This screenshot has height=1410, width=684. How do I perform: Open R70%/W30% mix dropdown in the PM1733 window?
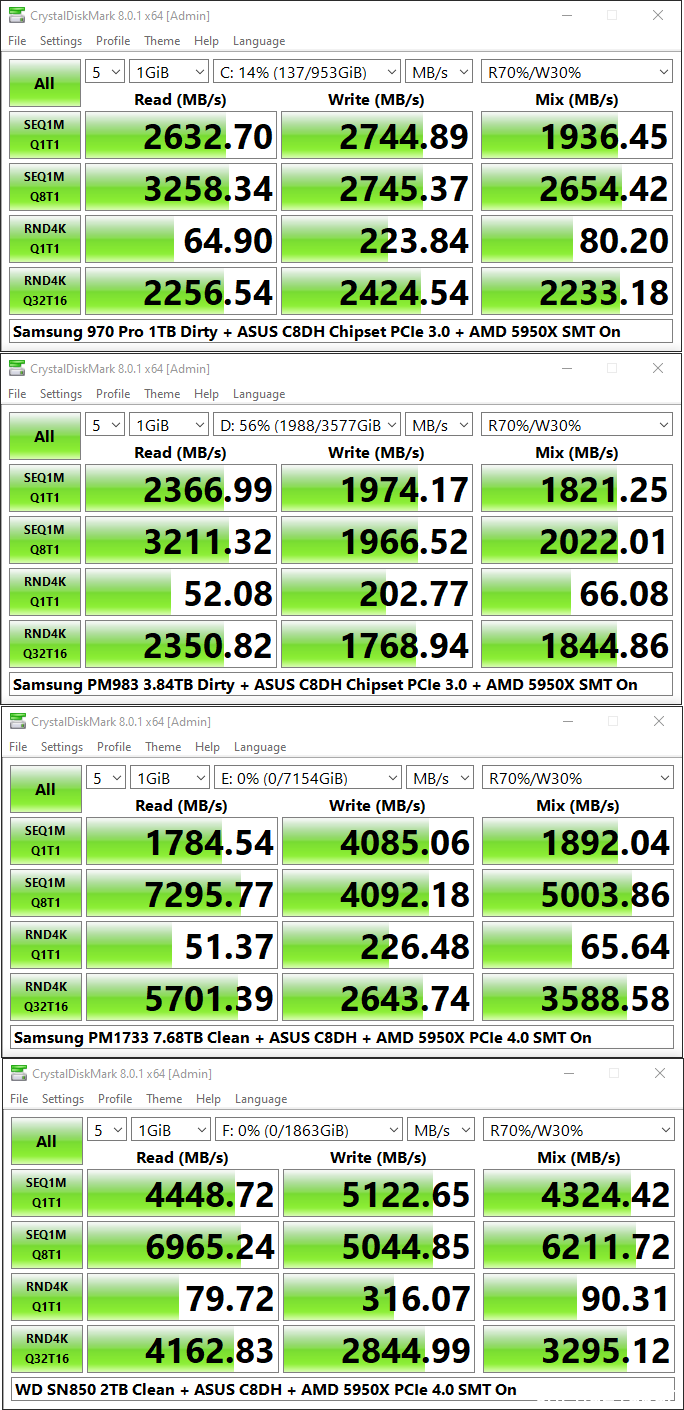coord(577,778)
